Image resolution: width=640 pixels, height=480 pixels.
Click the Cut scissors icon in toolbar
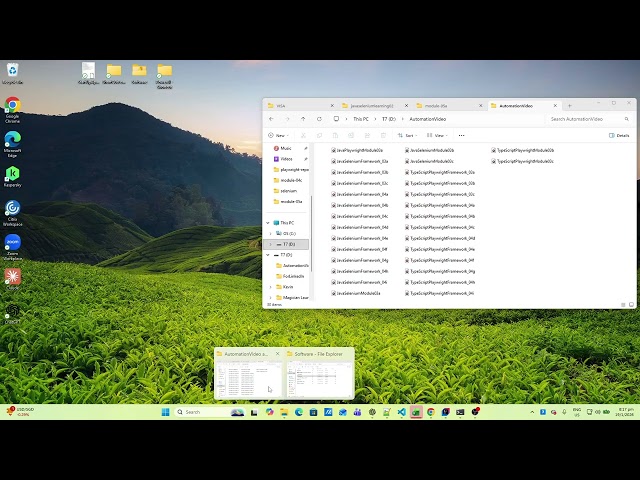tap(303, 136)
